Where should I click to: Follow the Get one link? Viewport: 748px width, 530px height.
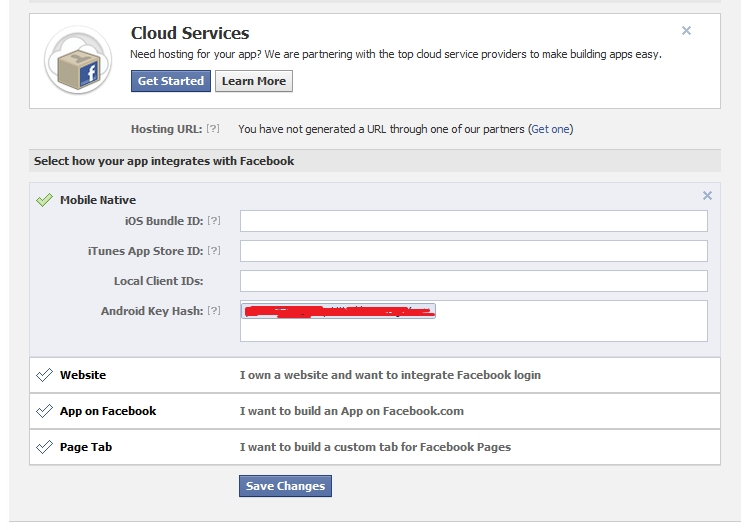(x=550, y=129)
